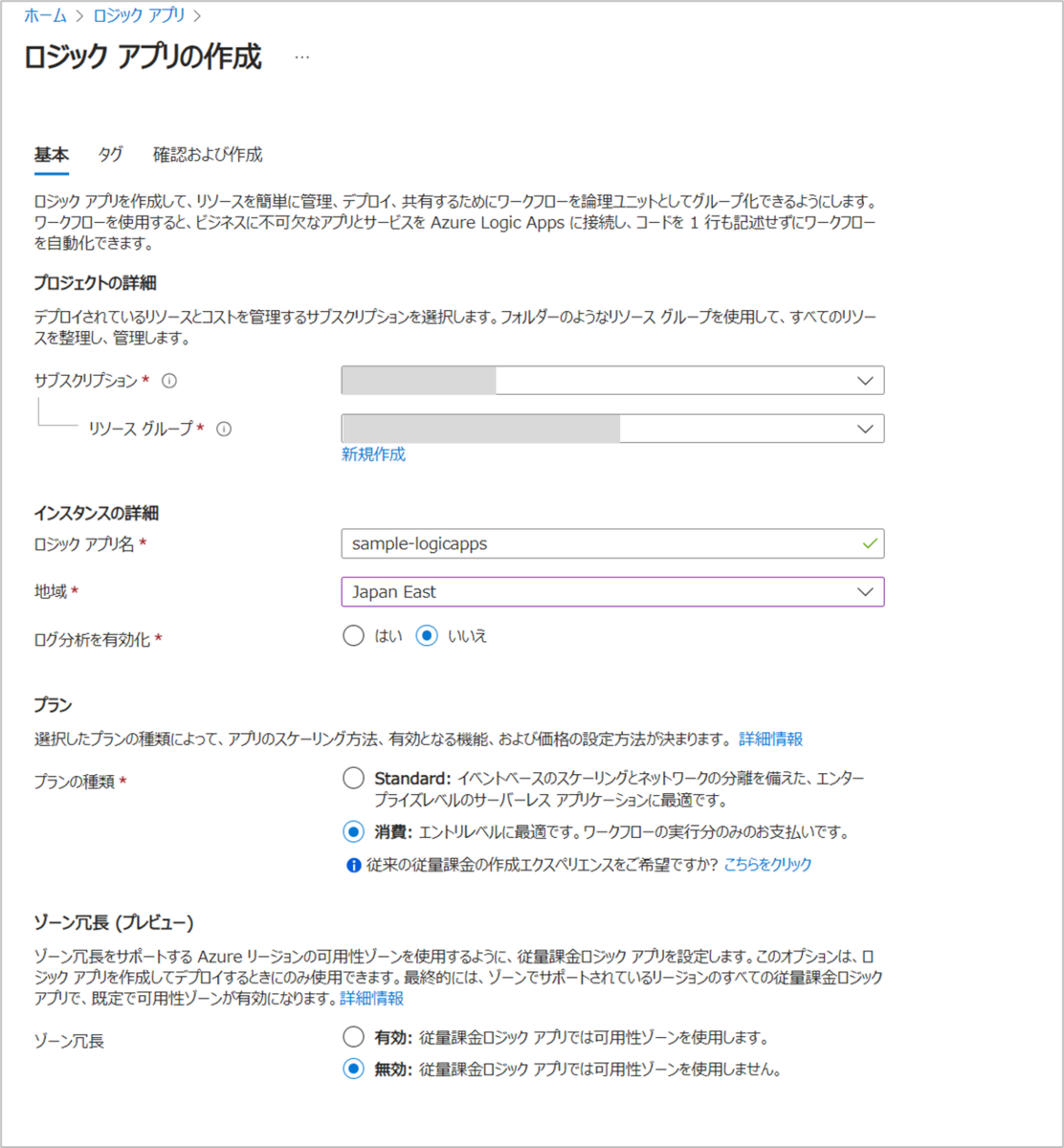Choose the Standard plan type
The image size is (1064, 1148).
(x=353, y=778)
